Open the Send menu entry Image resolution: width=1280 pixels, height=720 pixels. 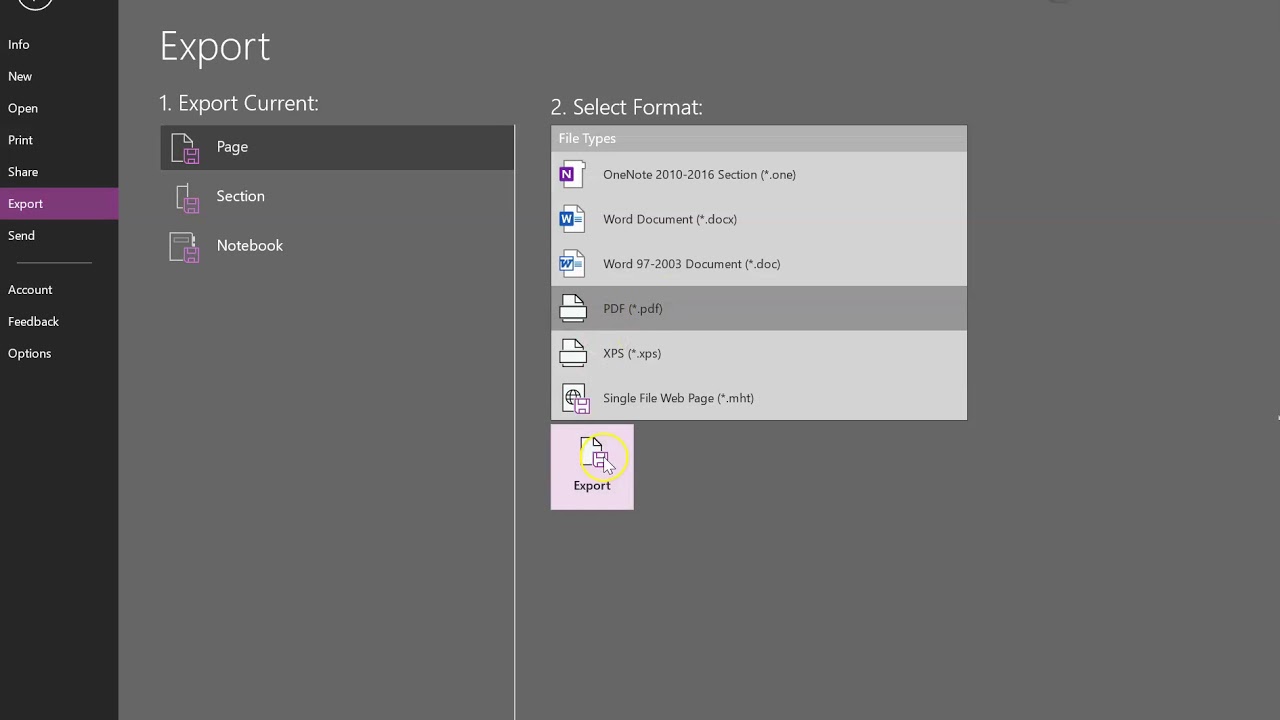[59, 235]
